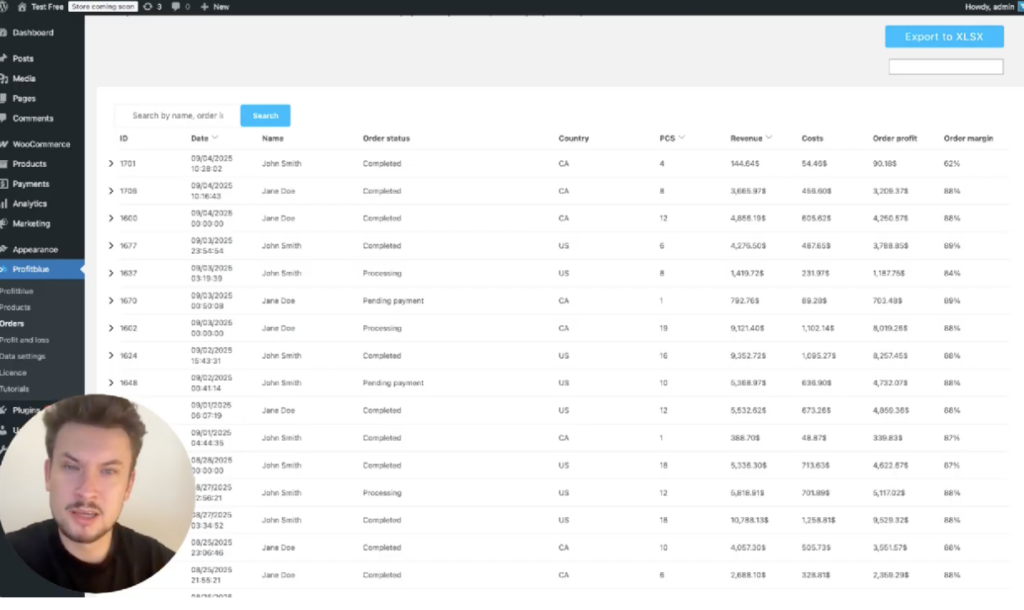The width and height of the screenshot is (1024, 610).
Task: Expand order row 1624
Action: click(111, 356)
